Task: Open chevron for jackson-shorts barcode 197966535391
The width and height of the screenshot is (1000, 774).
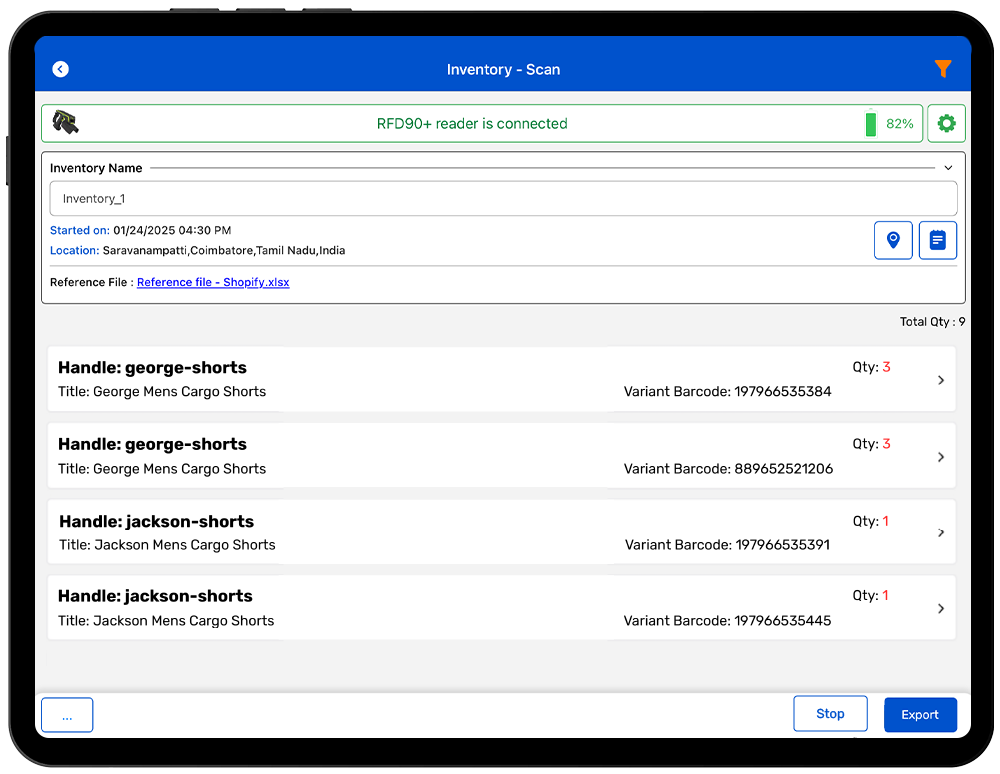Action: click(941, 533)
